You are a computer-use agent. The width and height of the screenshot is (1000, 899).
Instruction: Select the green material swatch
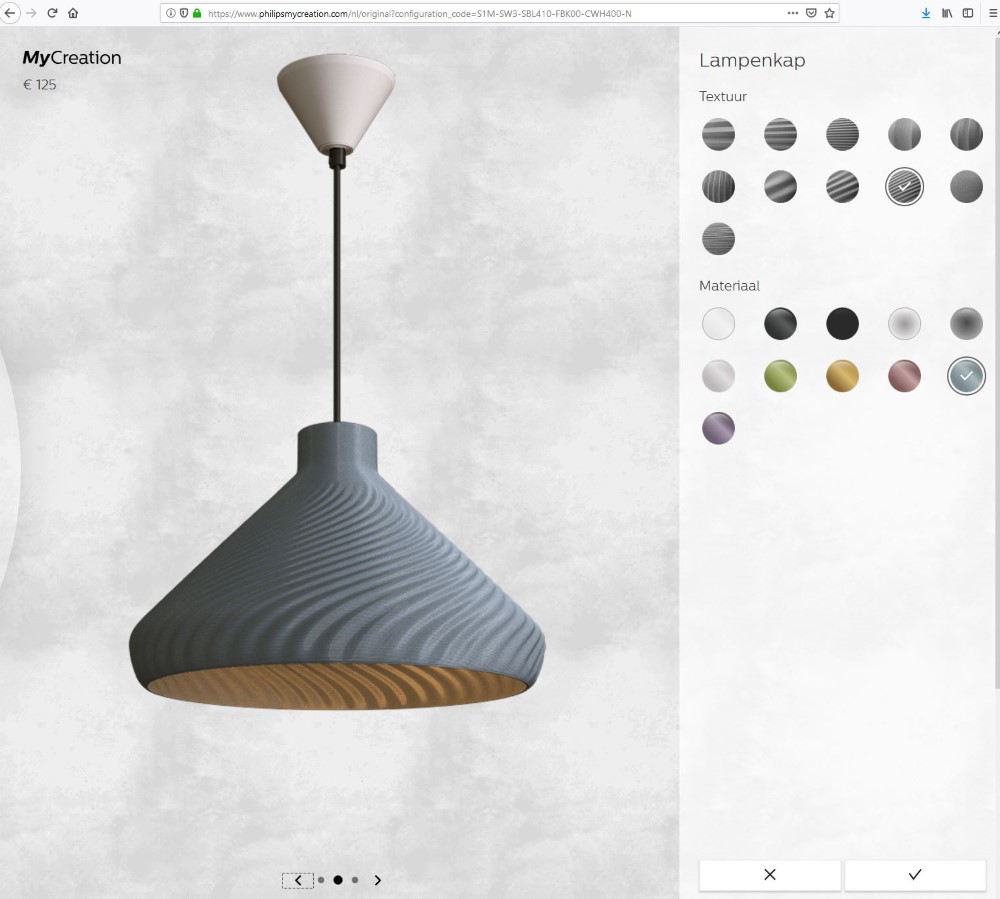780,376
